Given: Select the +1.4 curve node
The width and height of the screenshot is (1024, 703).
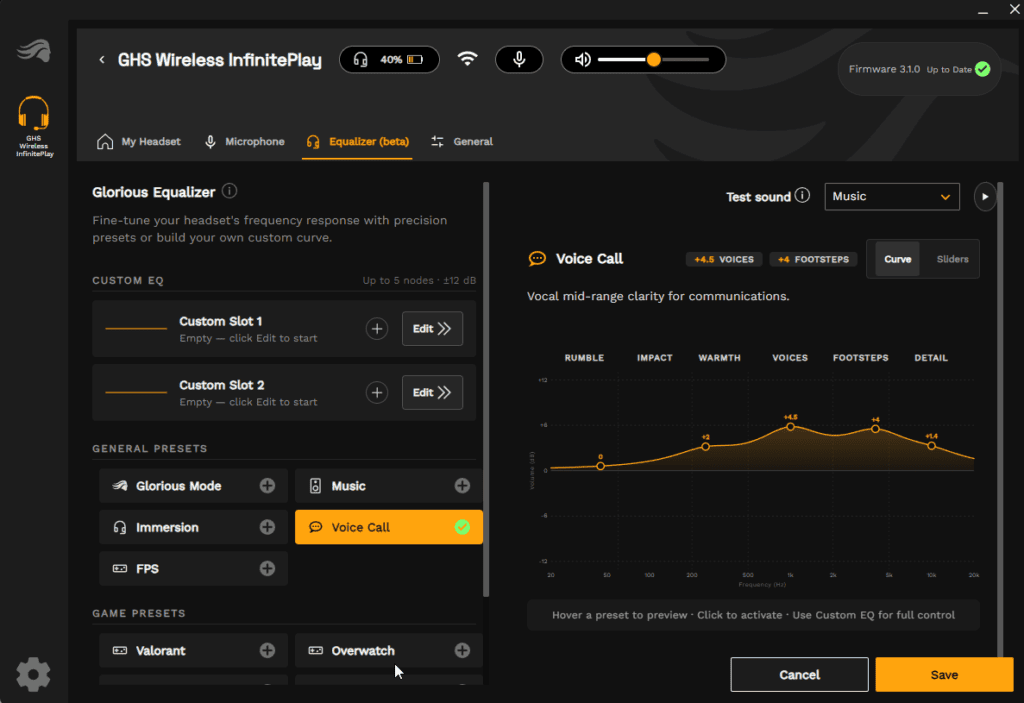Looking at the screenshot, I should pos(932,446).
